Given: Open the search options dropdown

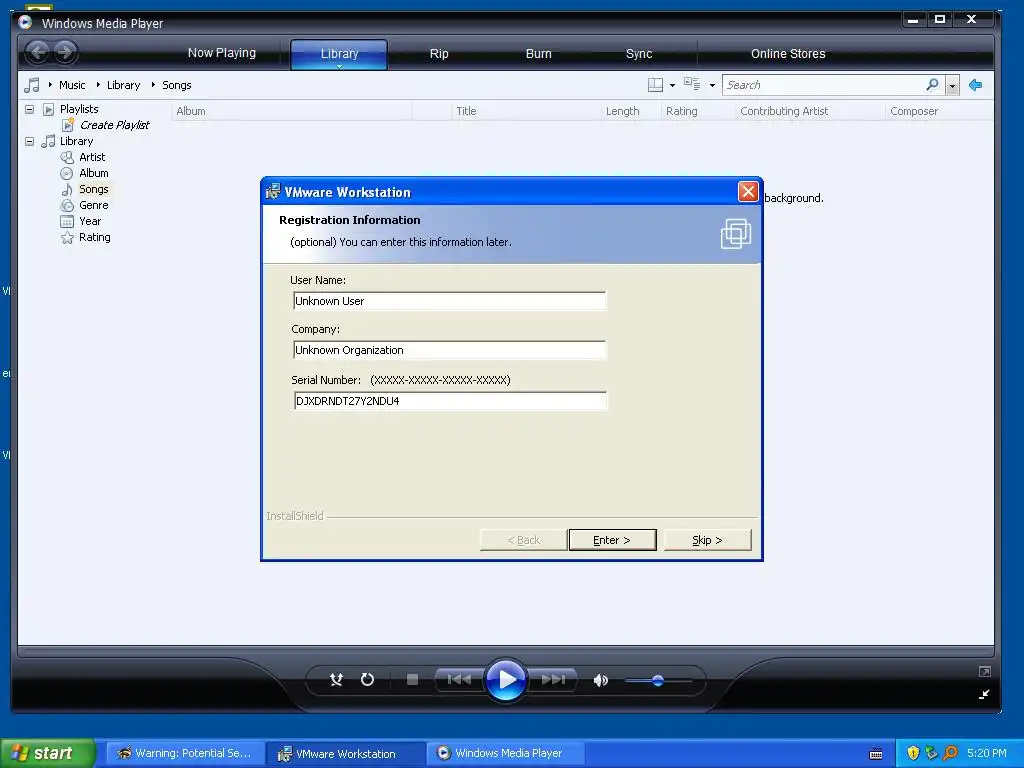Looking at the screenshot, I should (x=953, y=86).
